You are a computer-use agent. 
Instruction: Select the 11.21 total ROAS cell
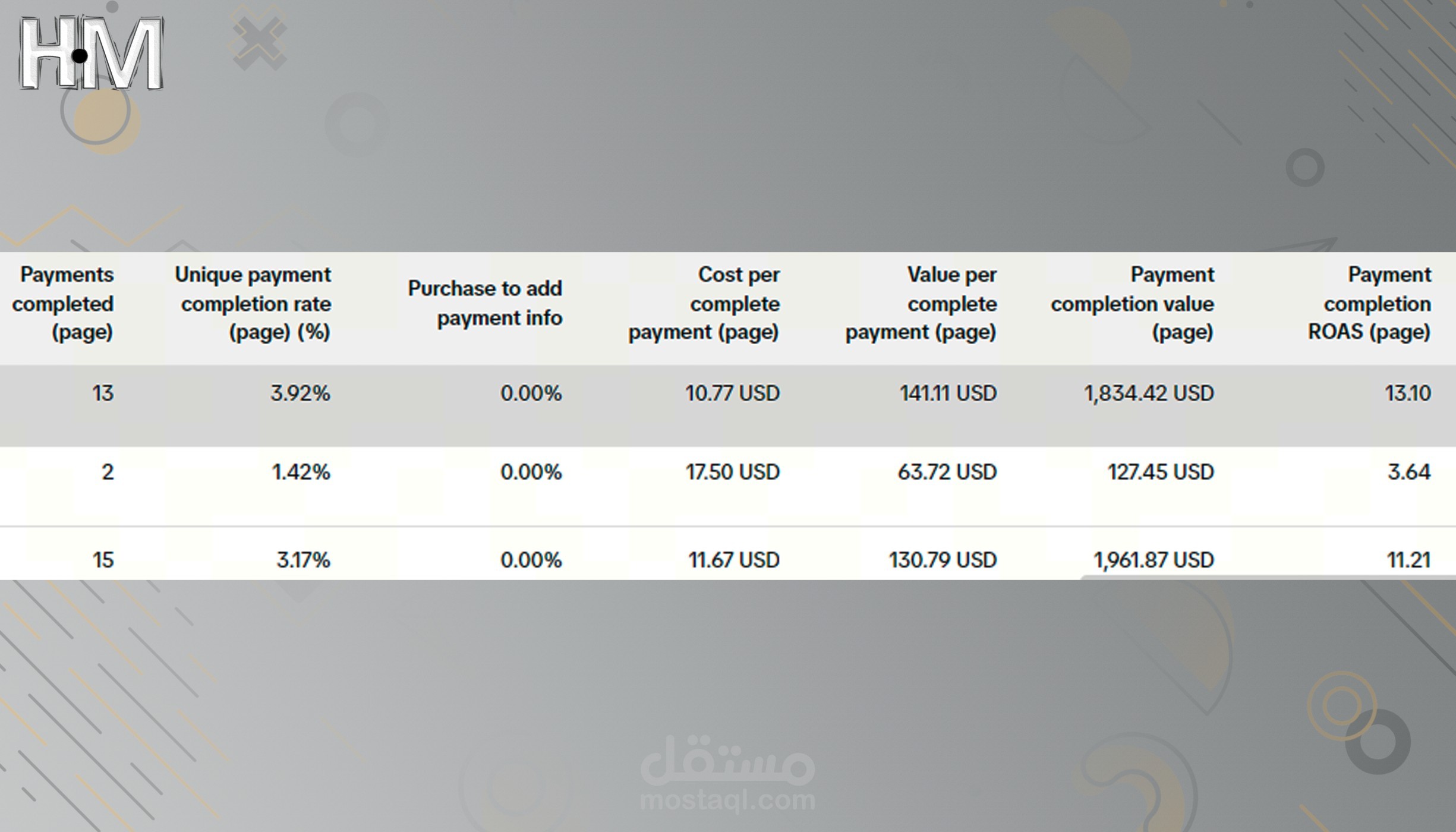click(1408, 560)
